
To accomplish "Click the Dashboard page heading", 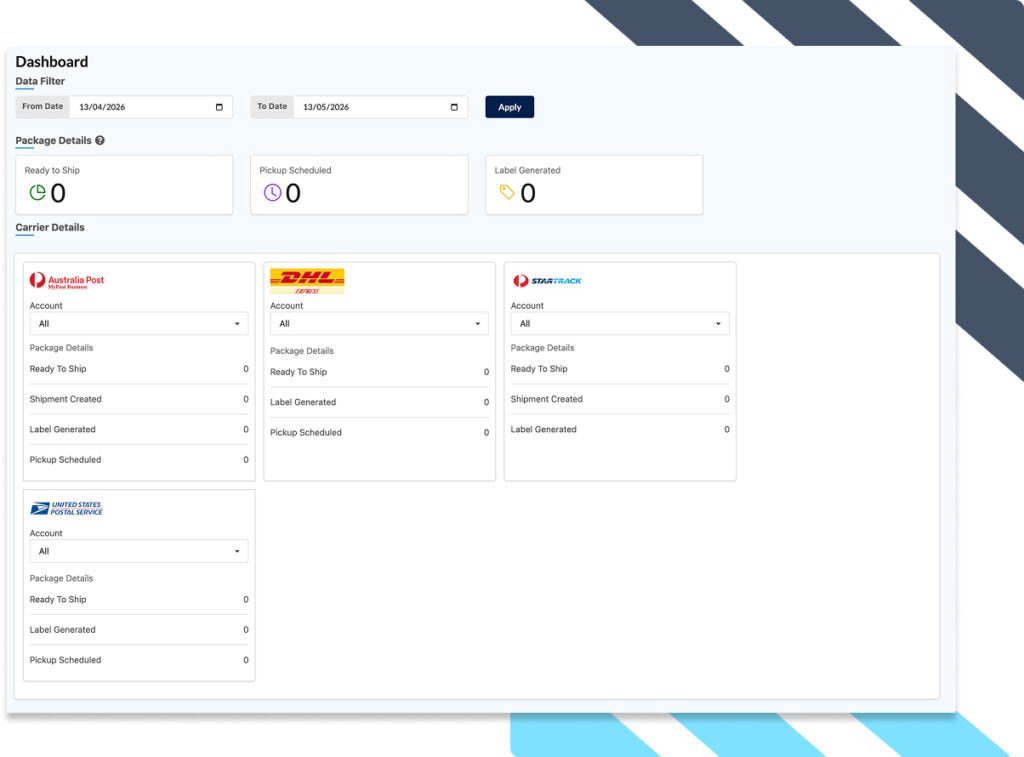I will pyautogui.click(x=52, y=62).
